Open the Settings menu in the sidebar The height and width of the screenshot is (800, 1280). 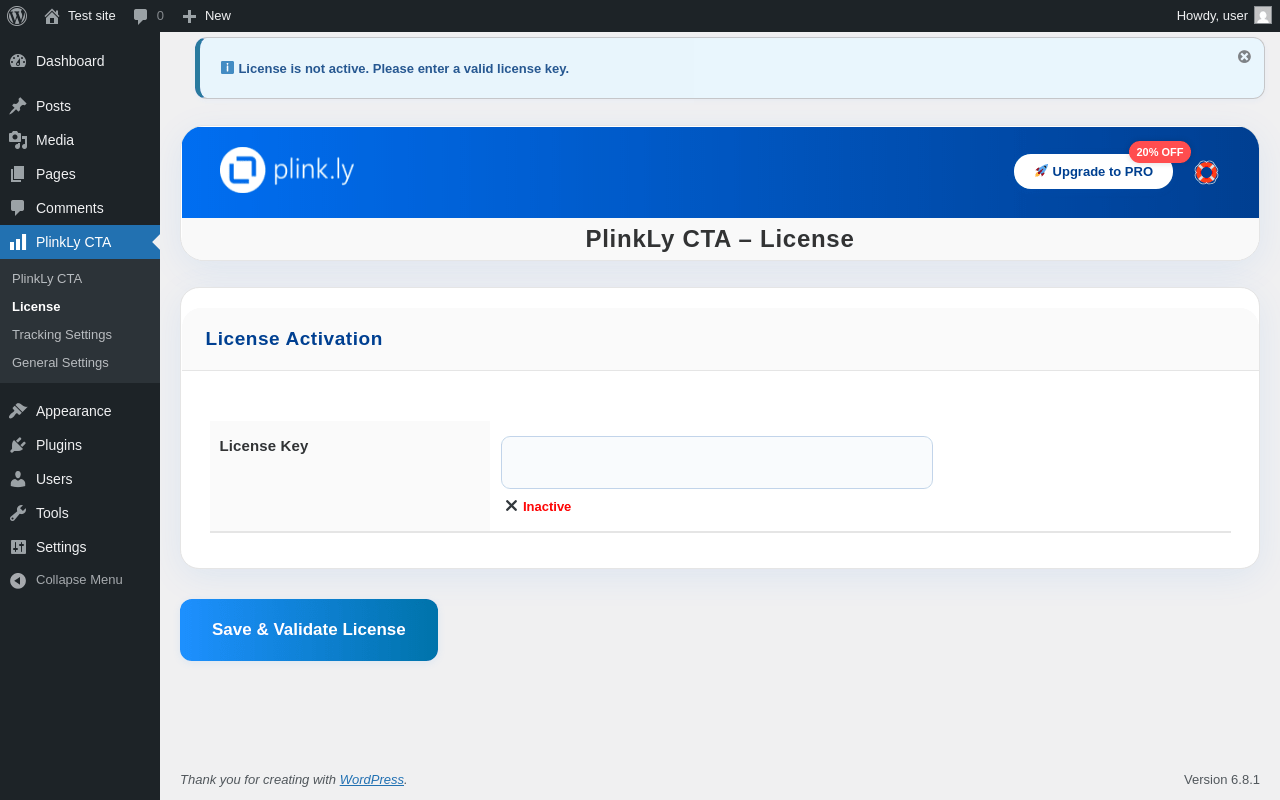tap(80, 547)
